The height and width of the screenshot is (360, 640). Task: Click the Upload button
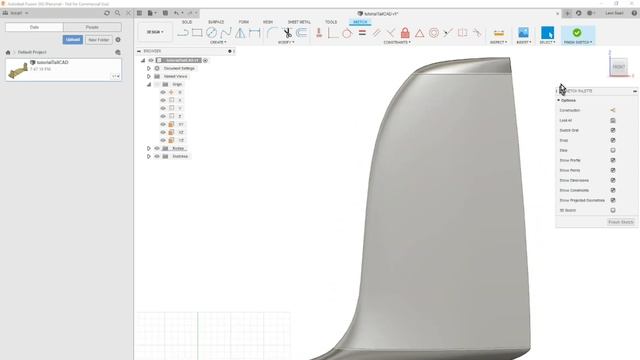click(x=73, y=40)
